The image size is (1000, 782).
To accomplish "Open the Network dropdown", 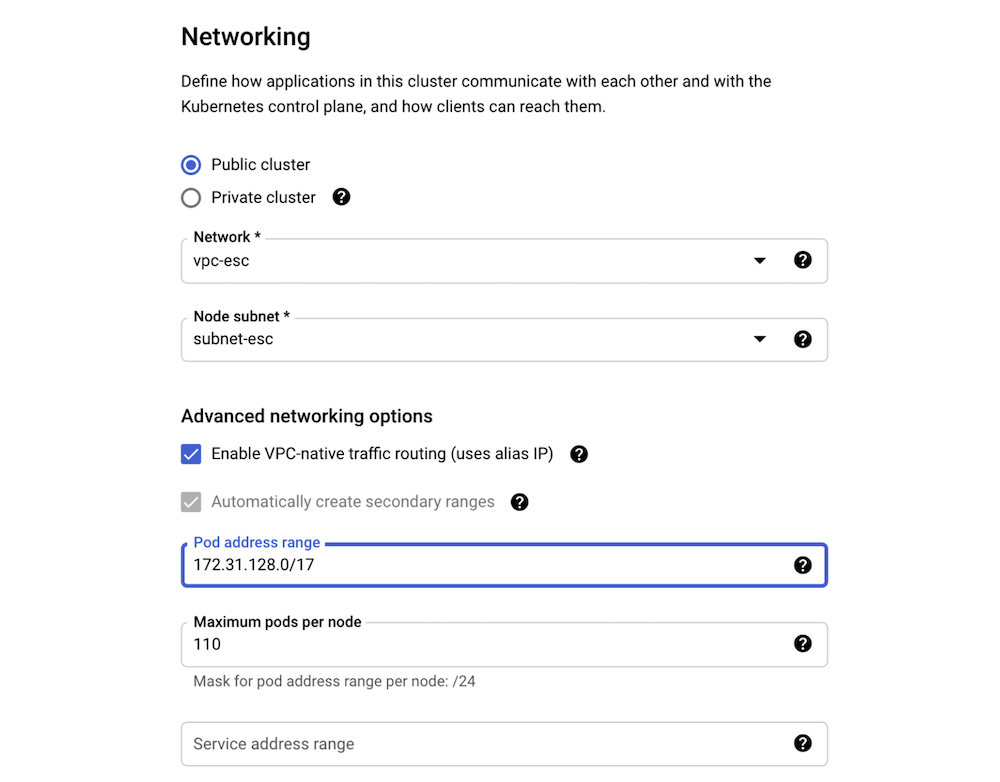I will coord(760,259).
